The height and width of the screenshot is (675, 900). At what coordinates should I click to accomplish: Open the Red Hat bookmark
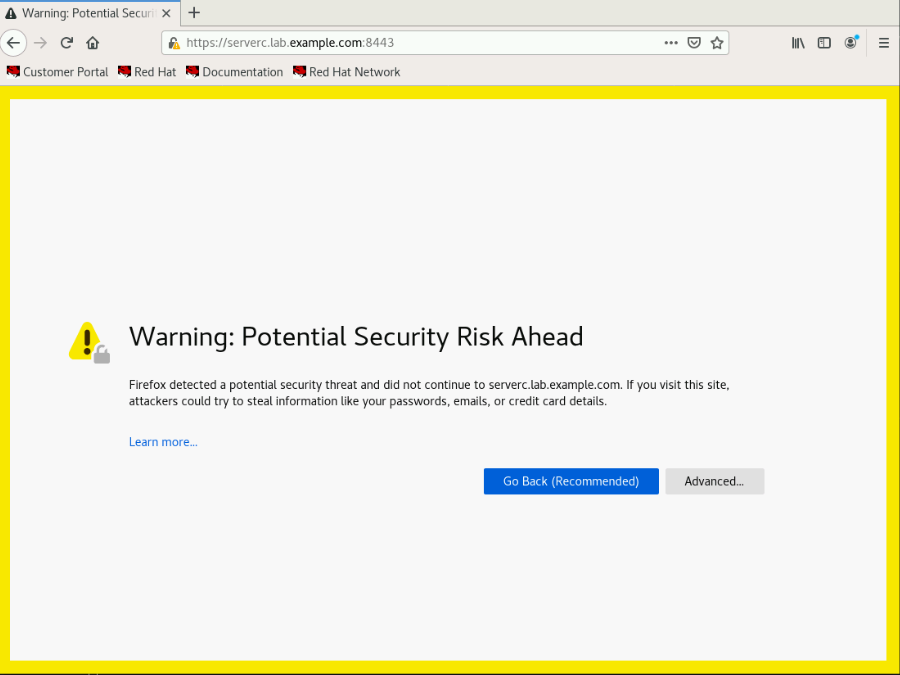coord(147,72)
